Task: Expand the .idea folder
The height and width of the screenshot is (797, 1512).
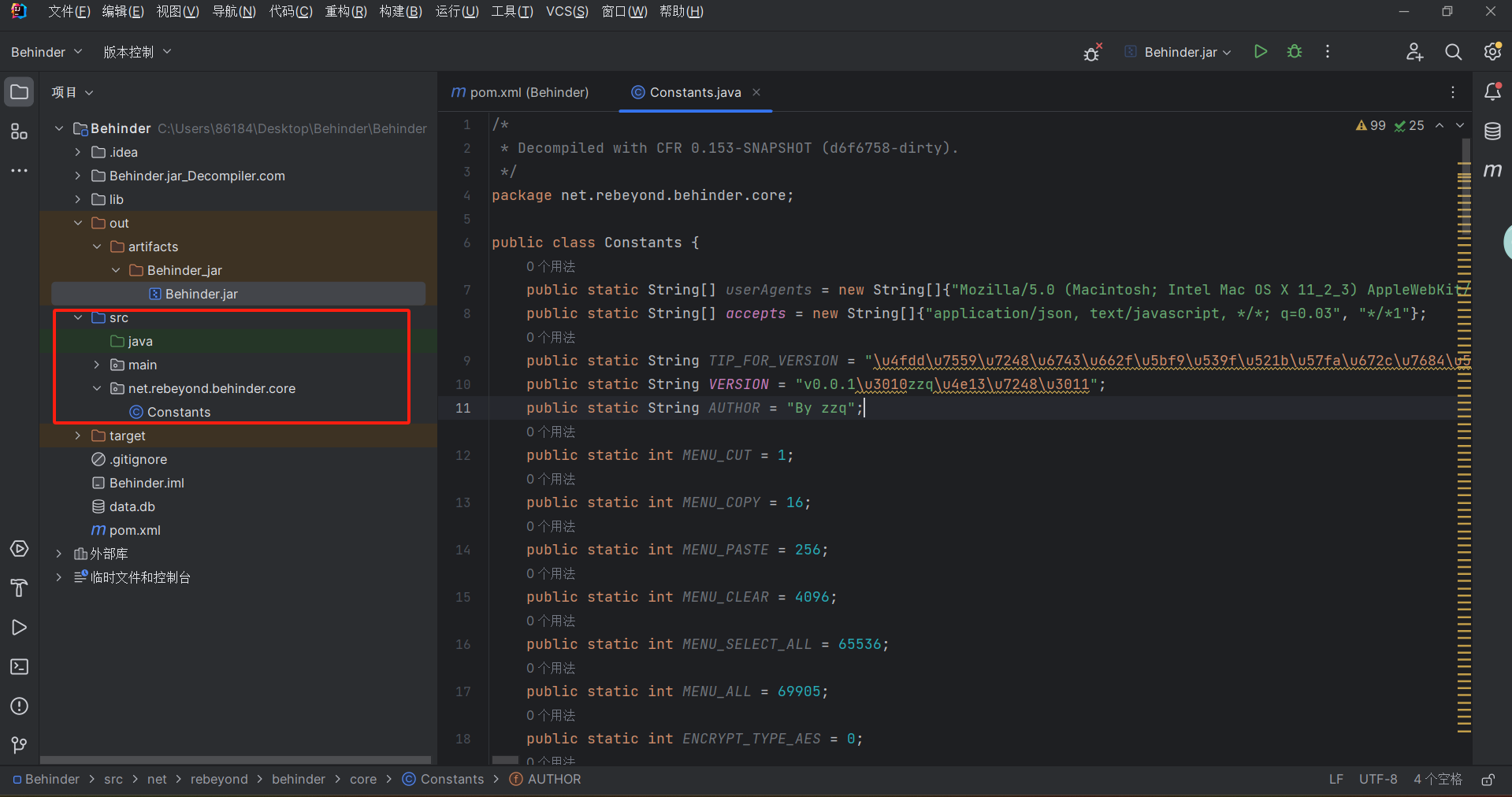Action: point(77,152)
